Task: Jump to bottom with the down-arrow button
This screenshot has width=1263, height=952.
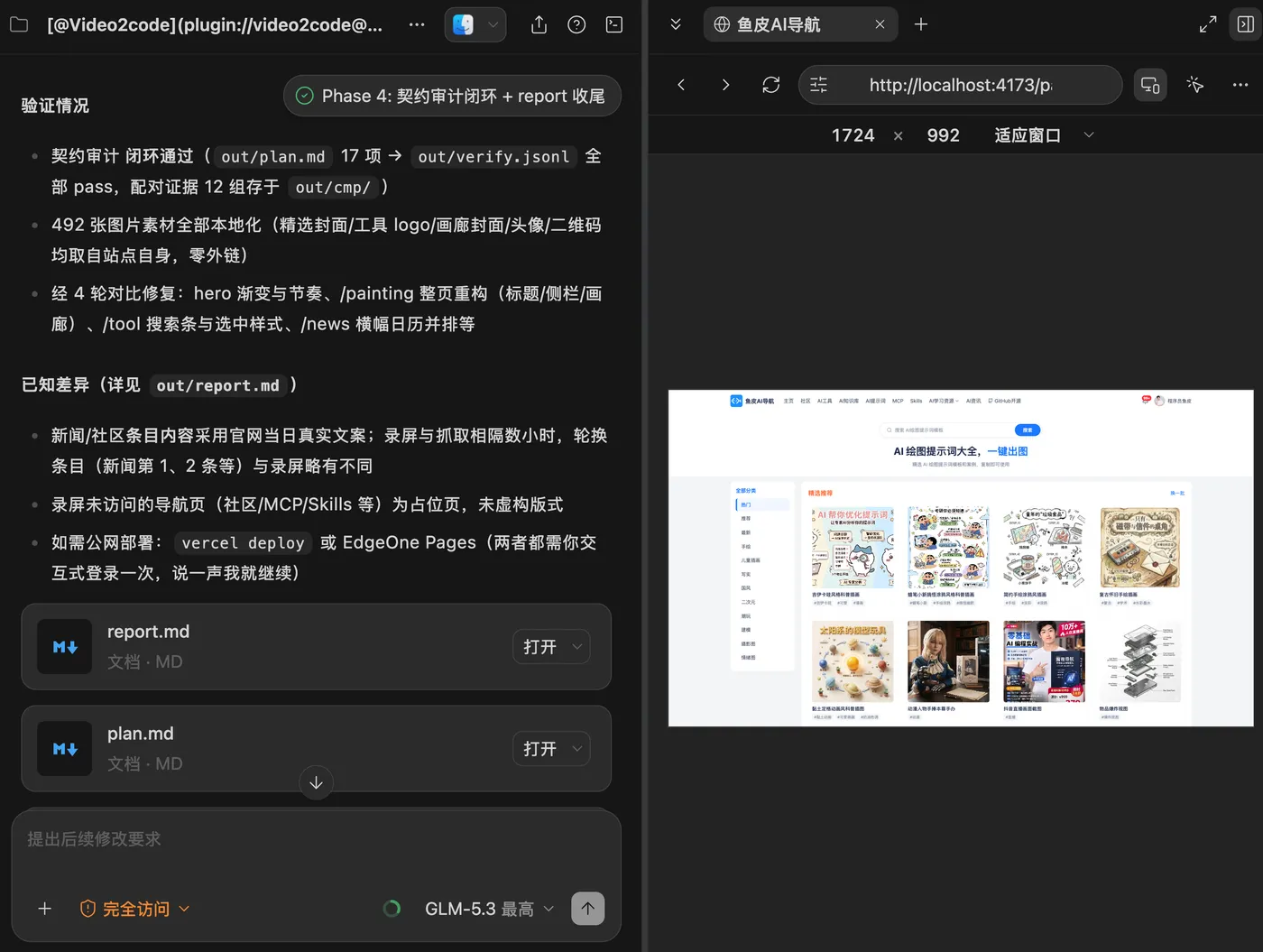Action: [x=316, y=782]
